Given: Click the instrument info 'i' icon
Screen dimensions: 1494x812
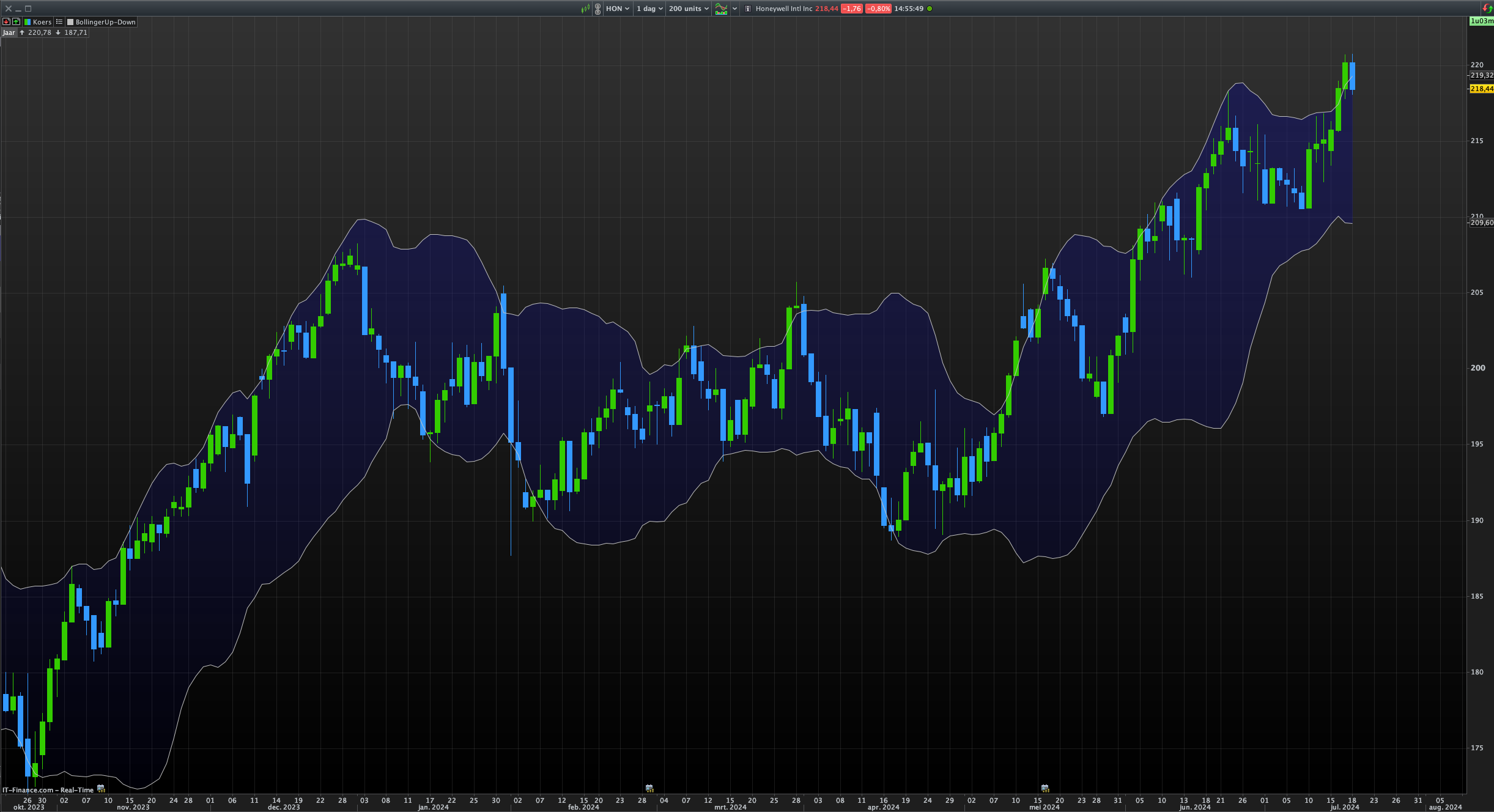Looking at the screenshot, I should coord(747,9).
